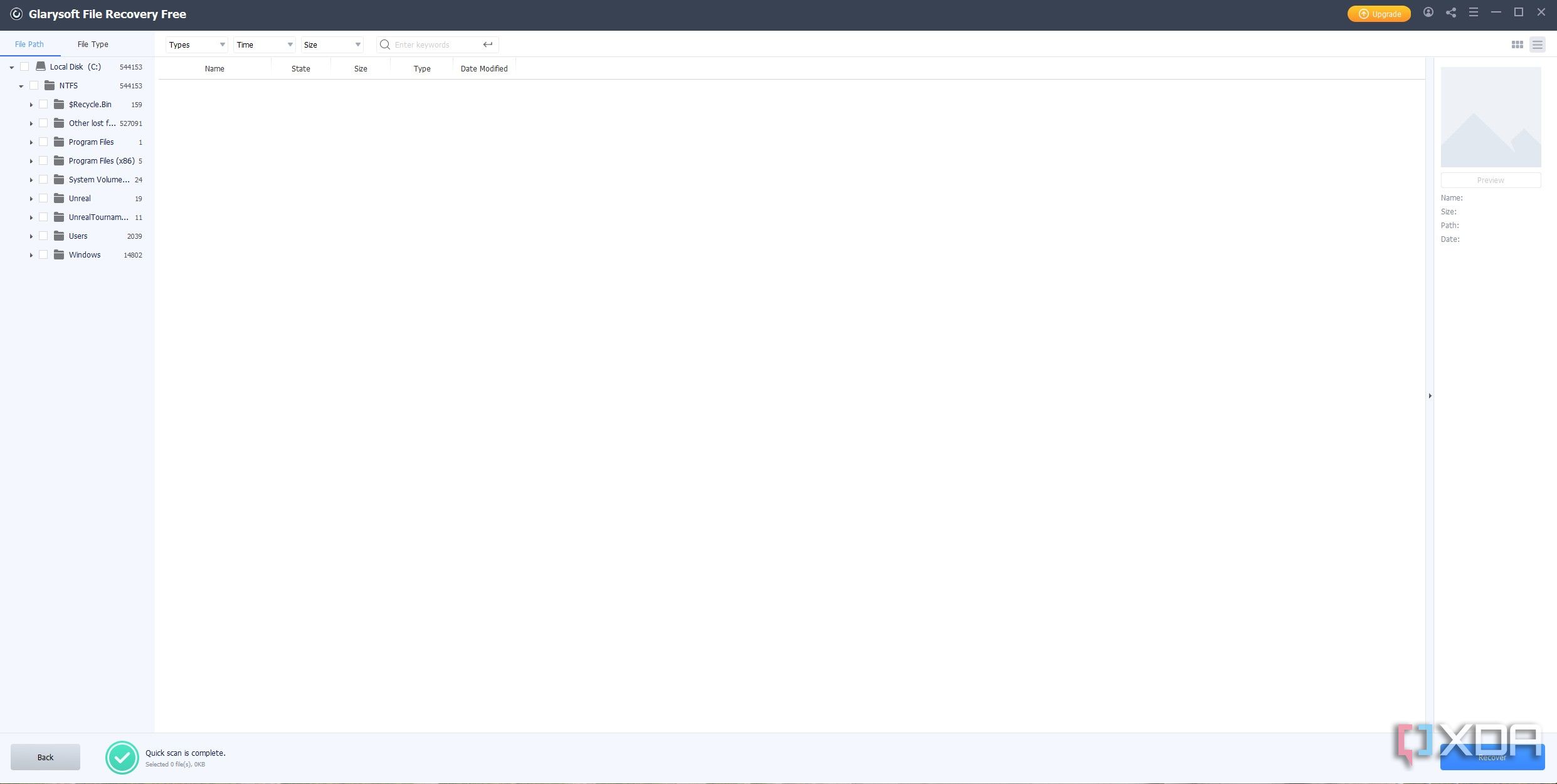Sort by the Type column header
The height and width of the screenshot is (784, 1557).
tap(422, 68)
